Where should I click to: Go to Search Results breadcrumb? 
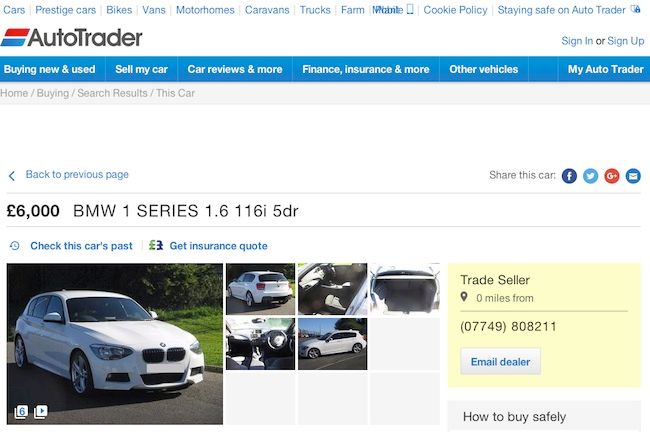112,93
